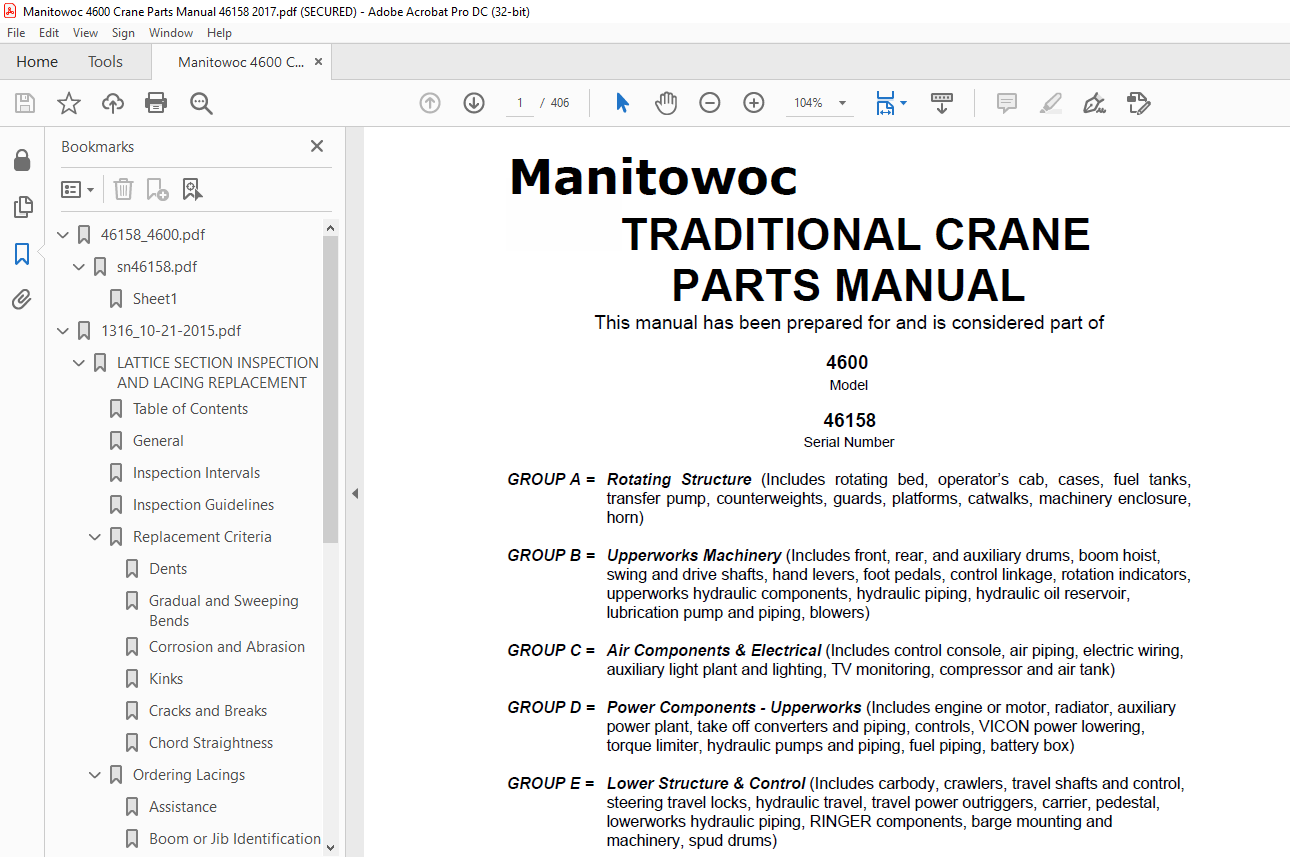
Task: Click the stamp tool icon
Action: tap(1138, 103)
